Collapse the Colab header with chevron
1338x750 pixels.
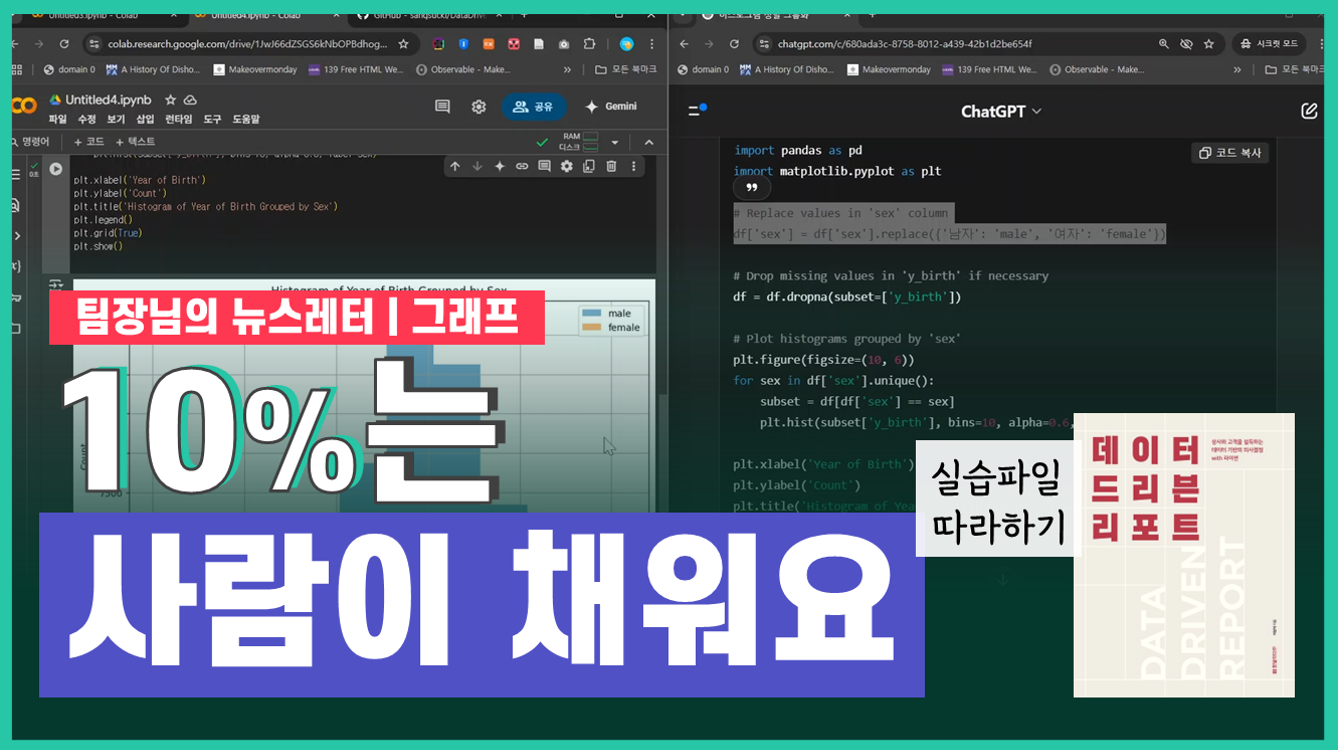(x=648, y=142)
